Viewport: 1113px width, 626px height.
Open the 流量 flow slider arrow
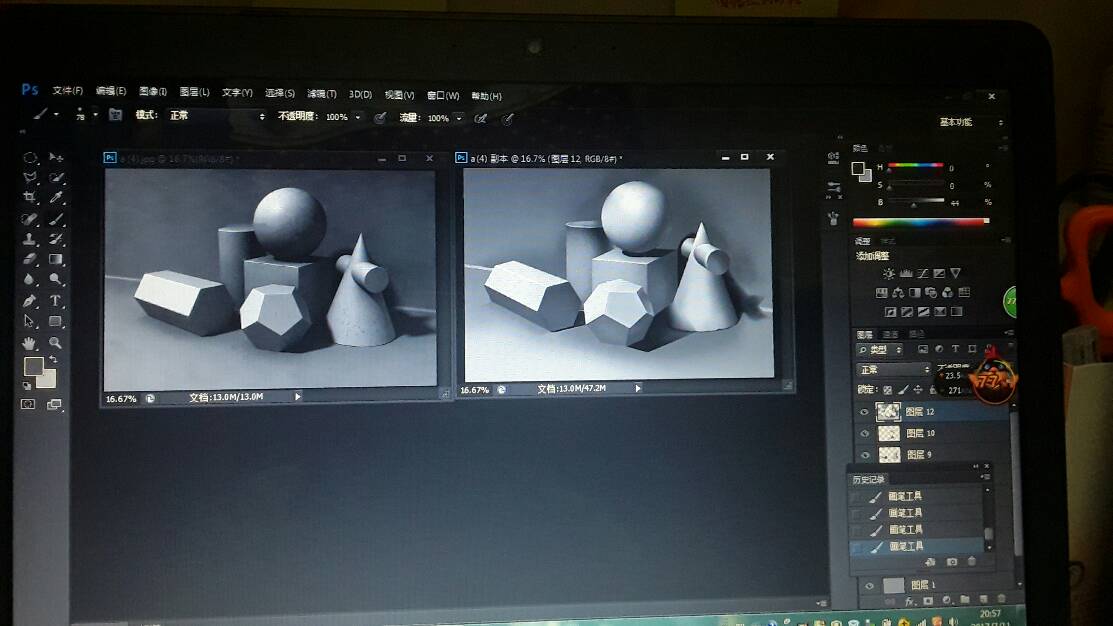[459, 118]
